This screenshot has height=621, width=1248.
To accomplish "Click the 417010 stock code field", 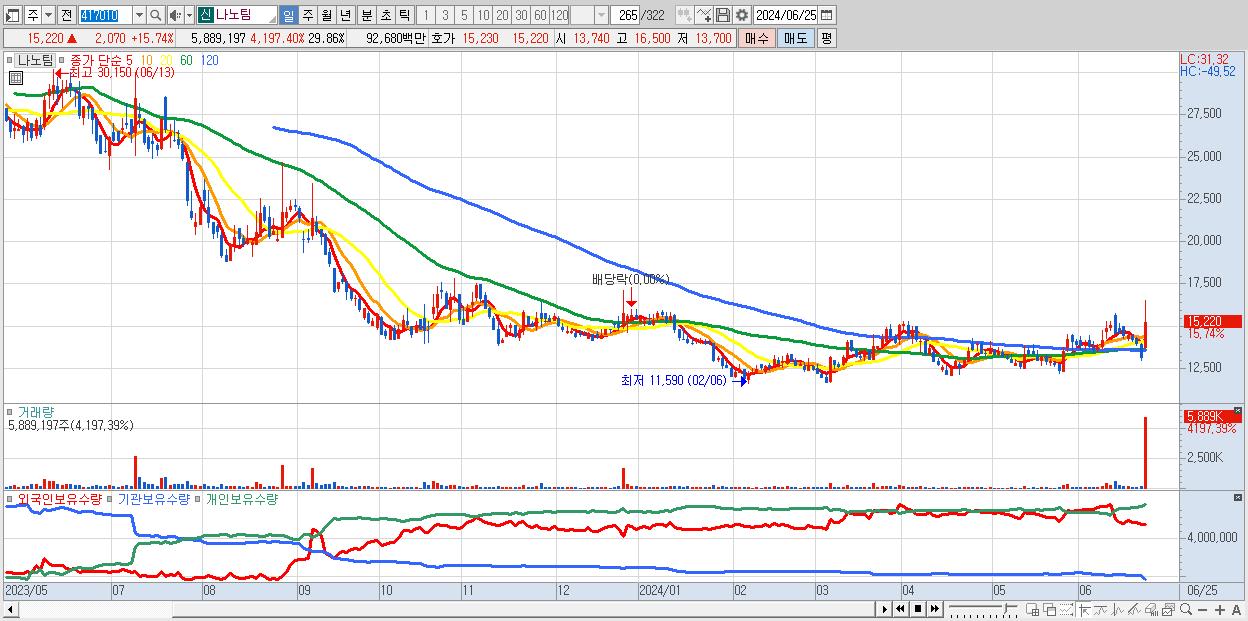I will (105, 15).
